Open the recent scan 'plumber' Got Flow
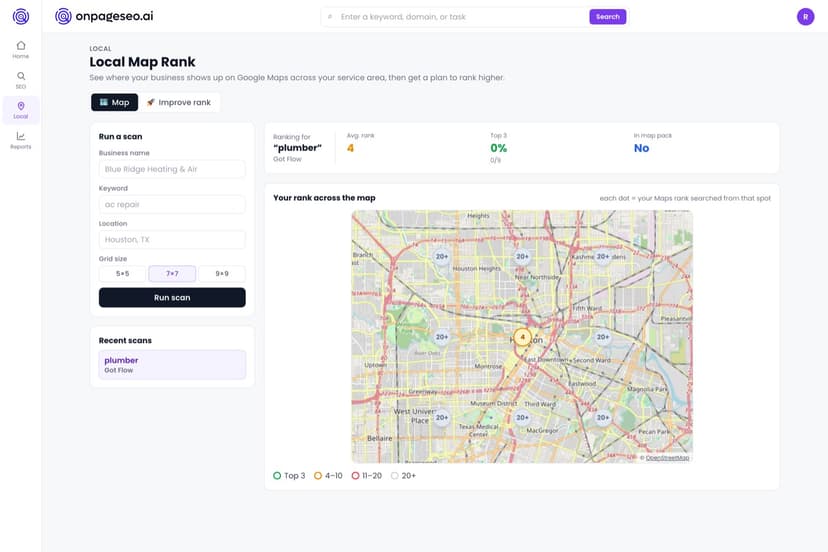The width and height of the screenshot is (828, 552). pos(172,364)
